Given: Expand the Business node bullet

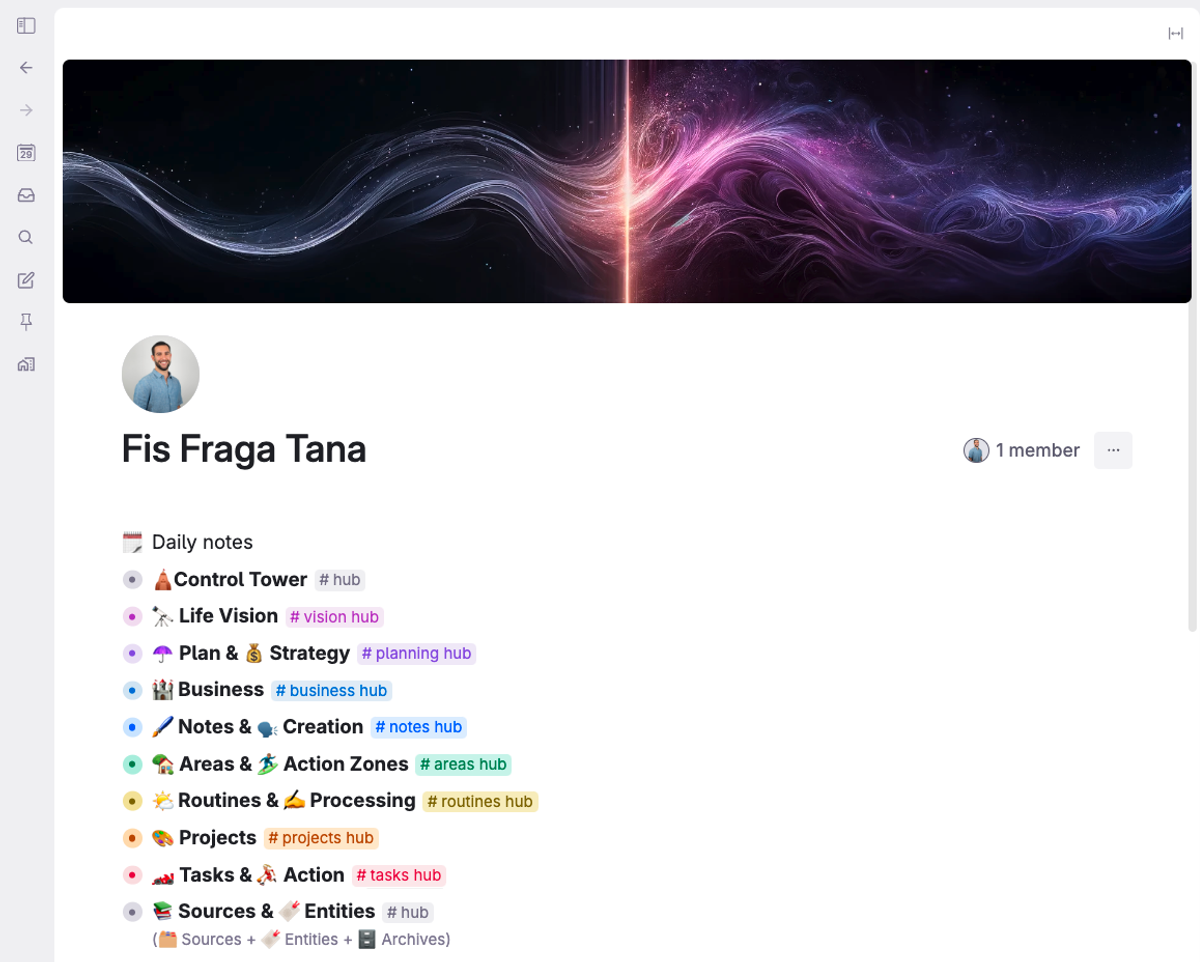Looking at the screenshot, I should tap(132, 690).
